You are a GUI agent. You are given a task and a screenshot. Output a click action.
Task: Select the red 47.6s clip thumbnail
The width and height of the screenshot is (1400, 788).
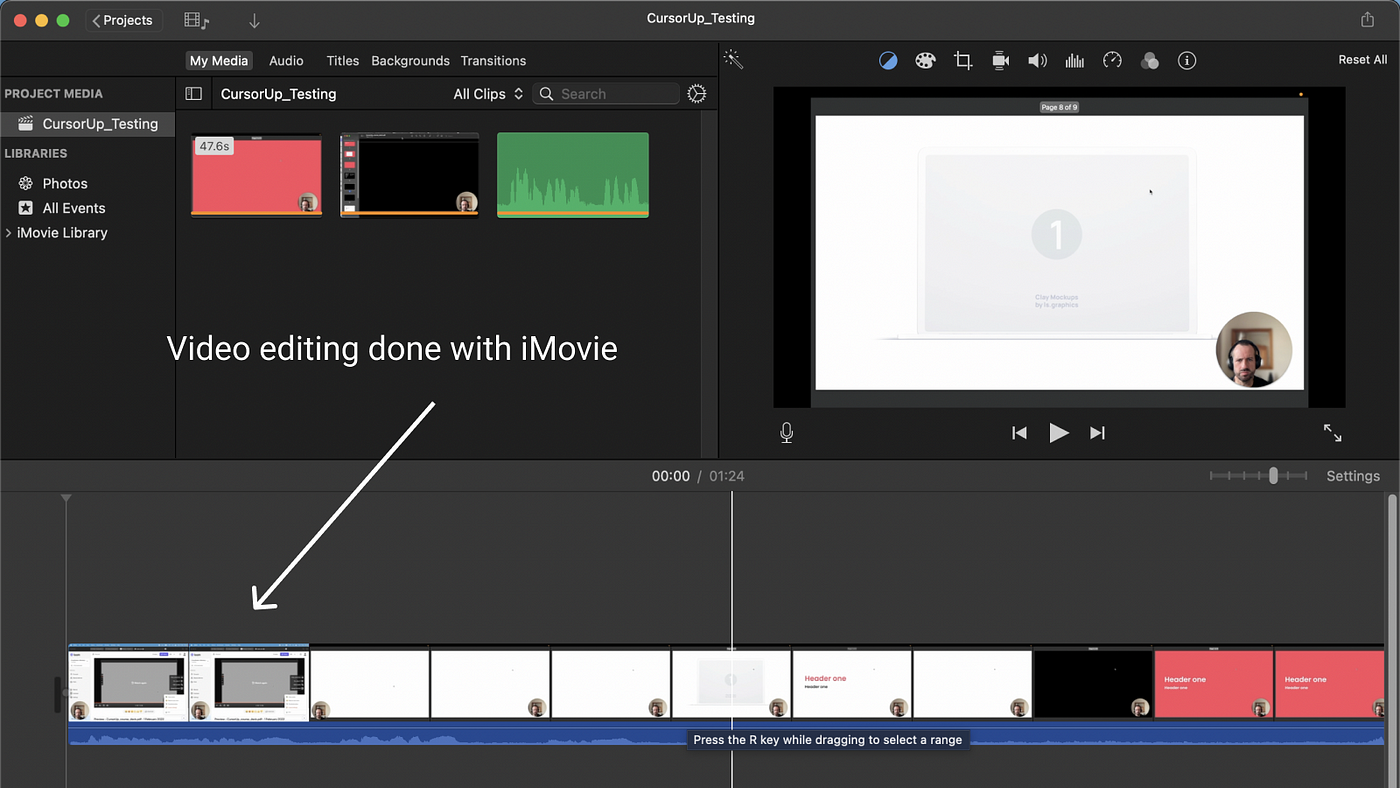257,175
